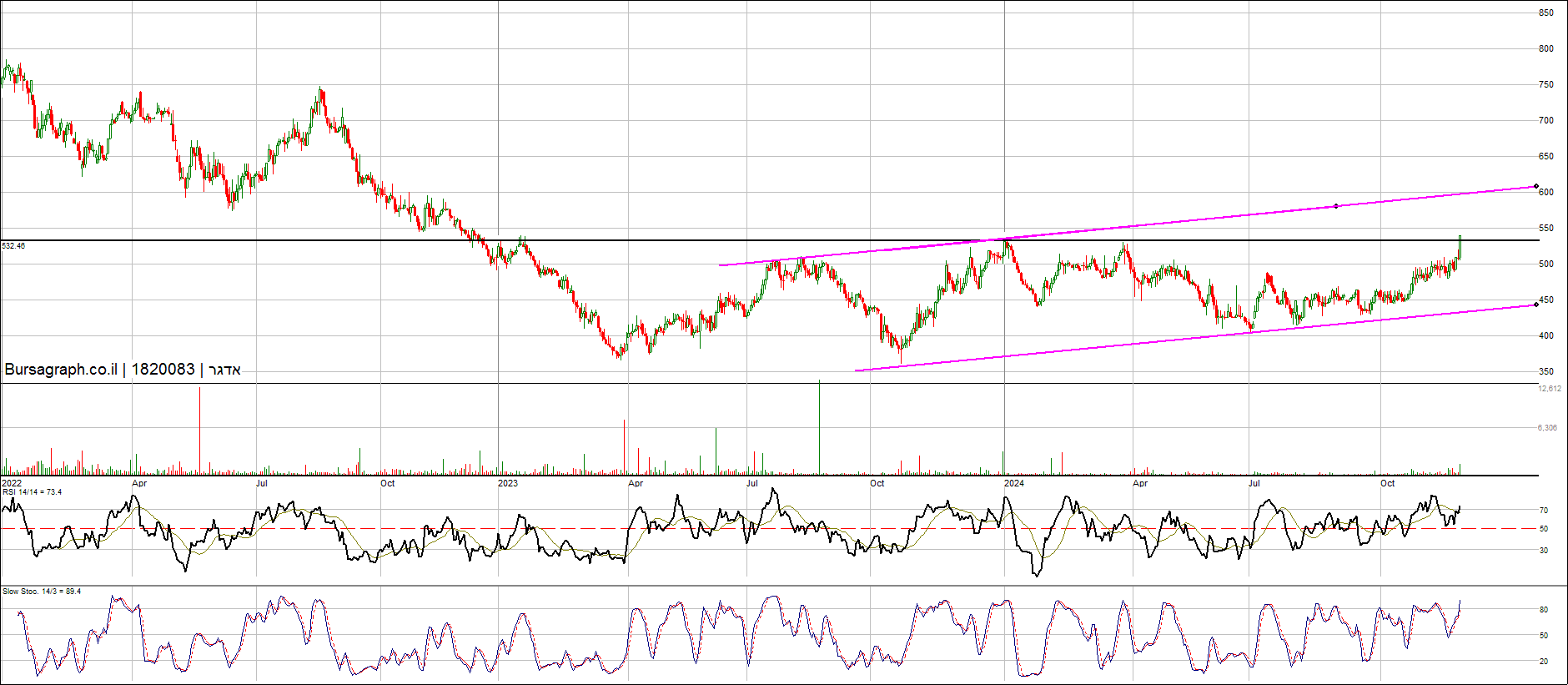Grab the upper magenta trendline's right end handle
Image resolution: width=1568 pixels, height=685 pixels.
coord(1535,186)
